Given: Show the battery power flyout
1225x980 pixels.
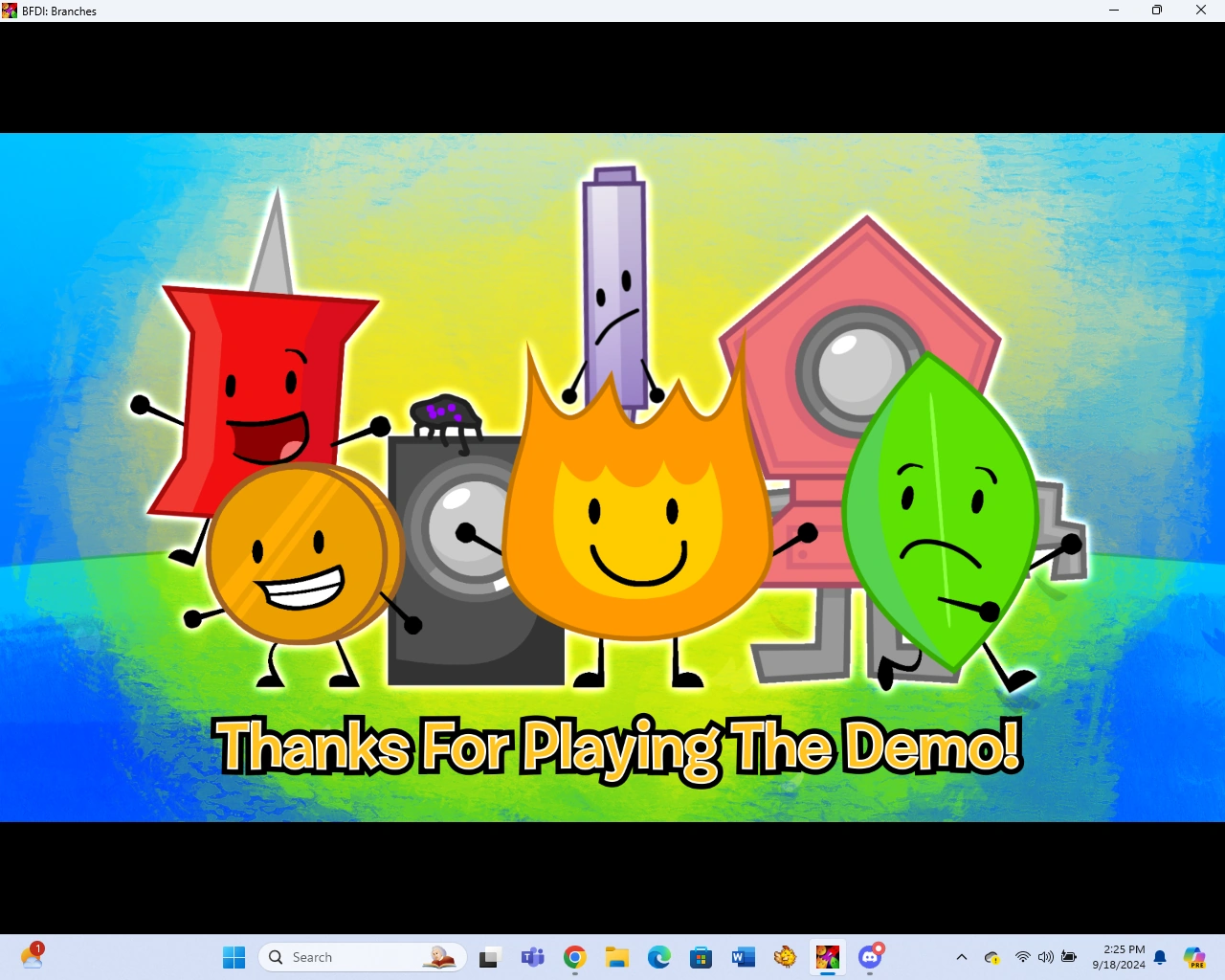Looking at the screenshot, I should (x=1069, y=956).
